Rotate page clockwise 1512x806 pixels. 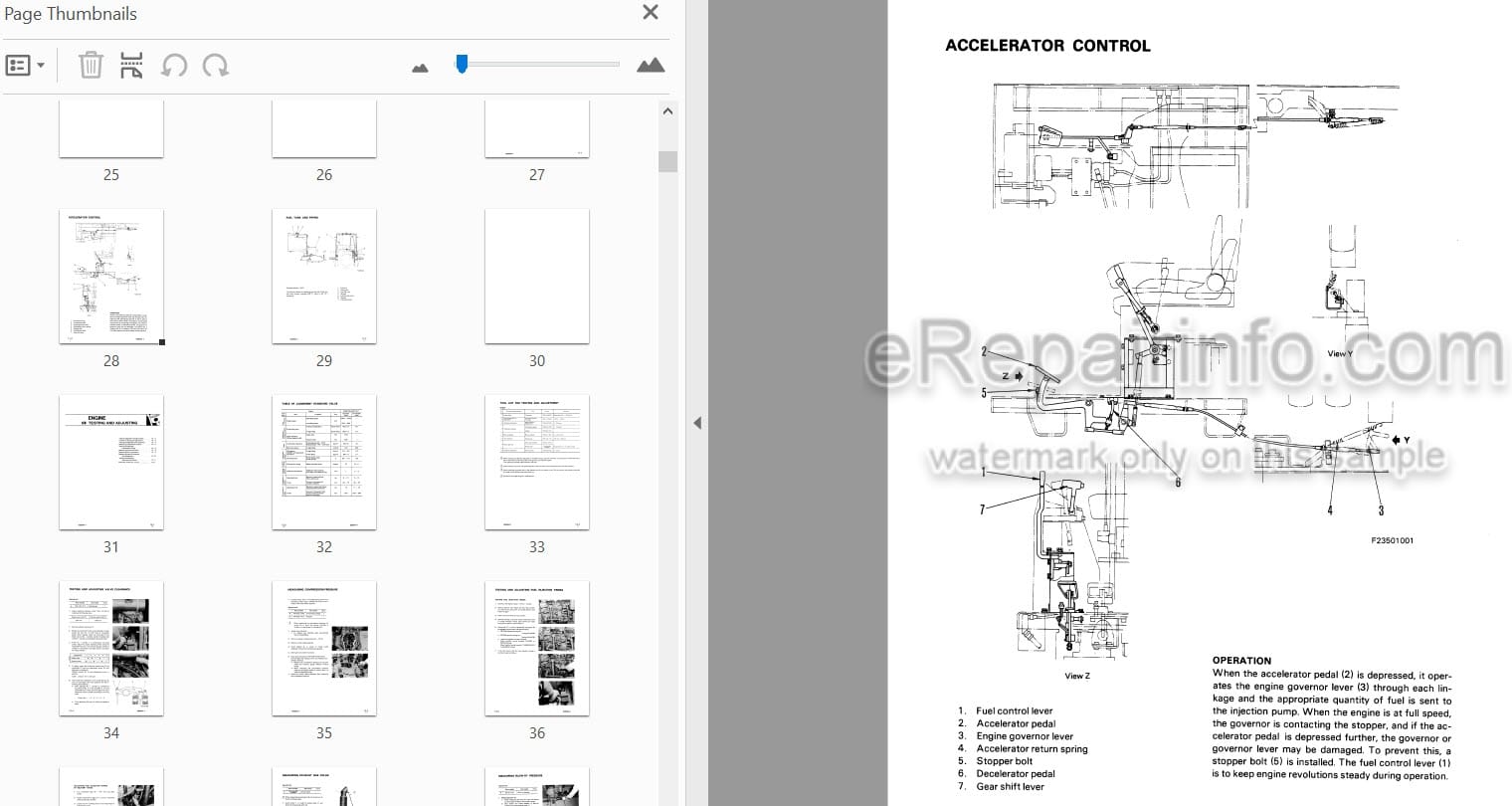(216, 66)
